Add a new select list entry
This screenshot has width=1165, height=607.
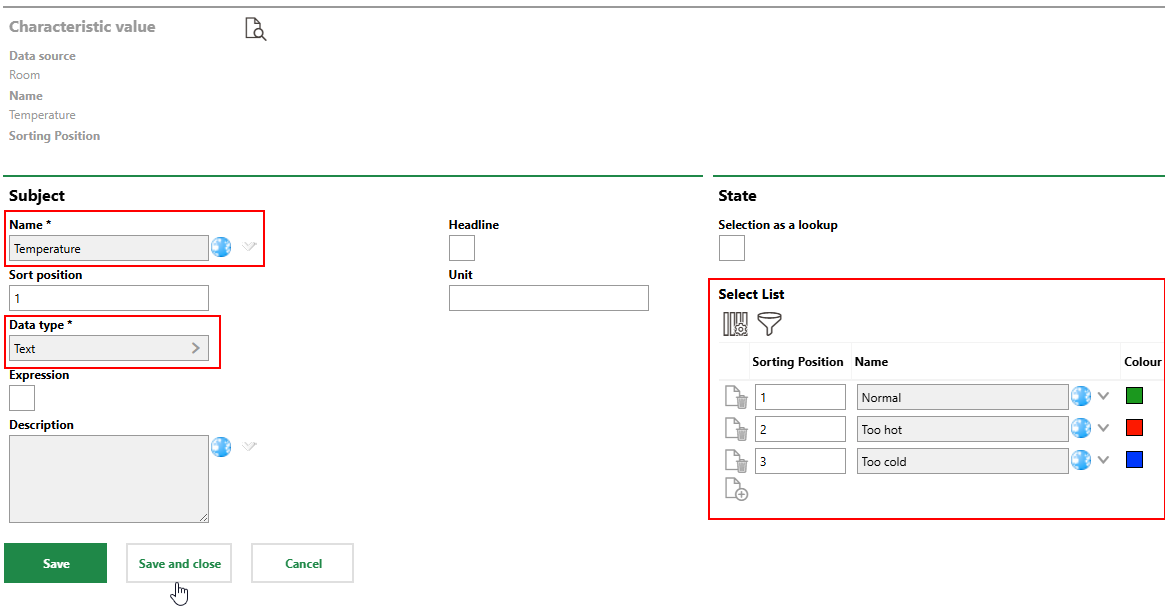(x=736, y=490)
